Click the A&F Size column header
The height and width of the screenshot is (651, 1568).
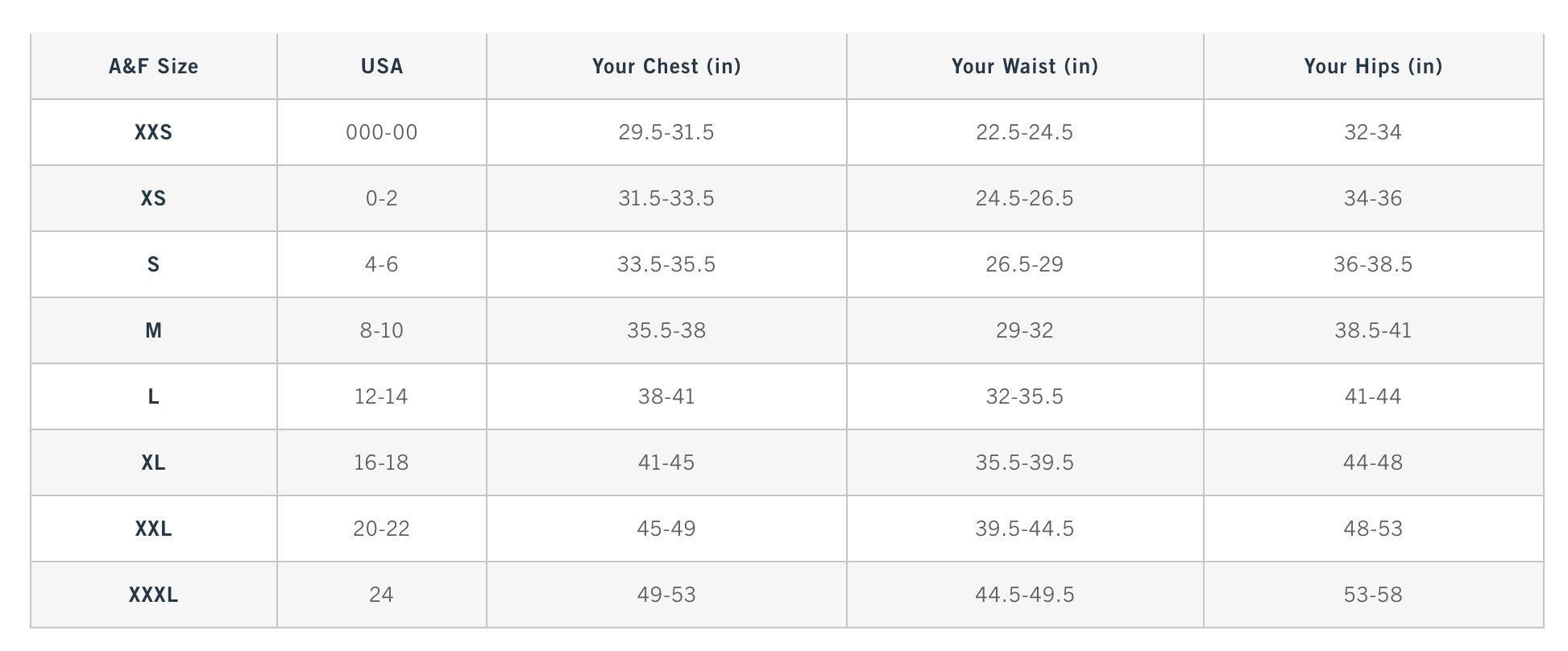click(x=153, y=66)
